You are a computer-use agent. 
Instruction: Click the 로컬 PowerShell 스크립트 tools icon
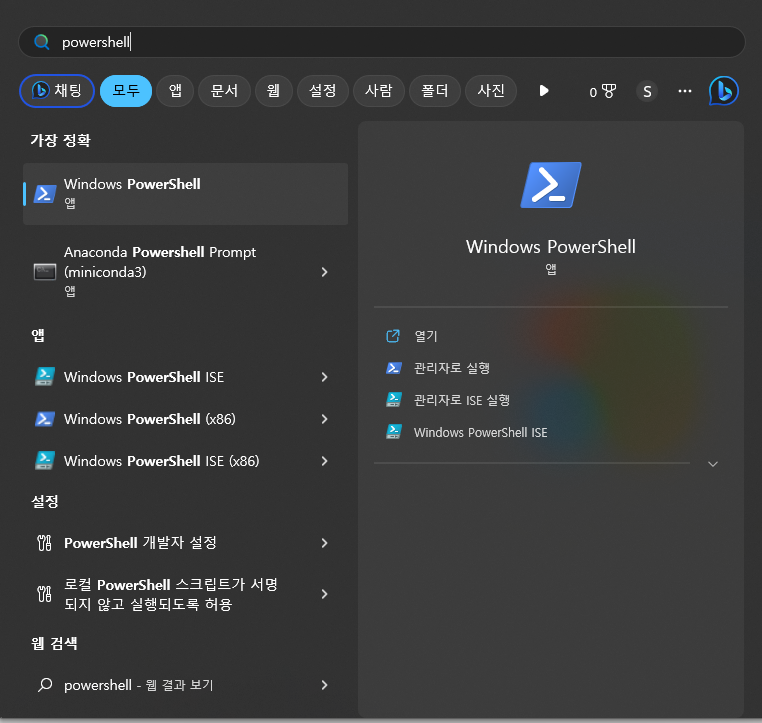pos(45,594)
